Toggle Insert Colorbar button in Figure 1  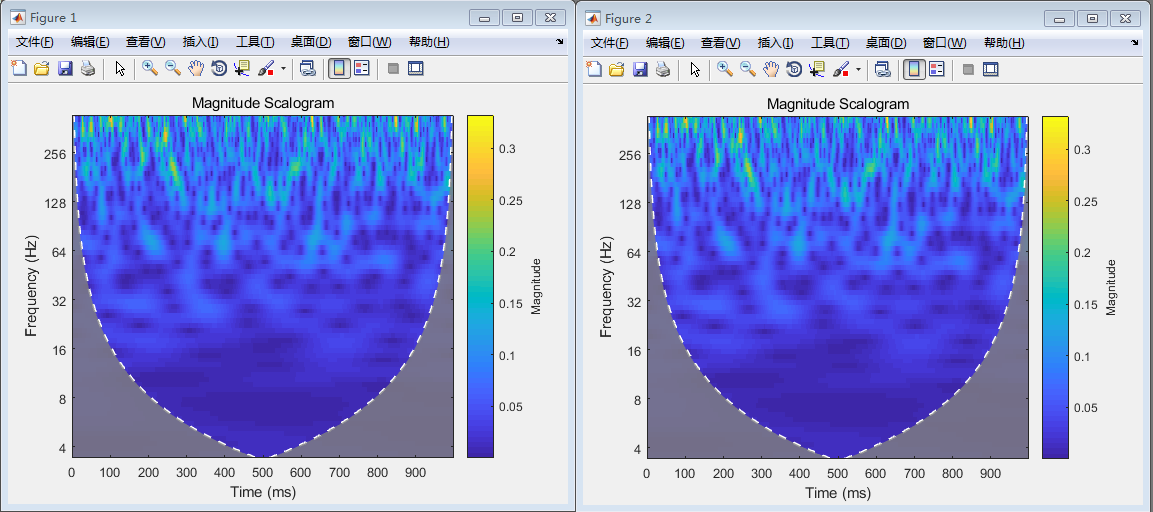coord(338,69)
